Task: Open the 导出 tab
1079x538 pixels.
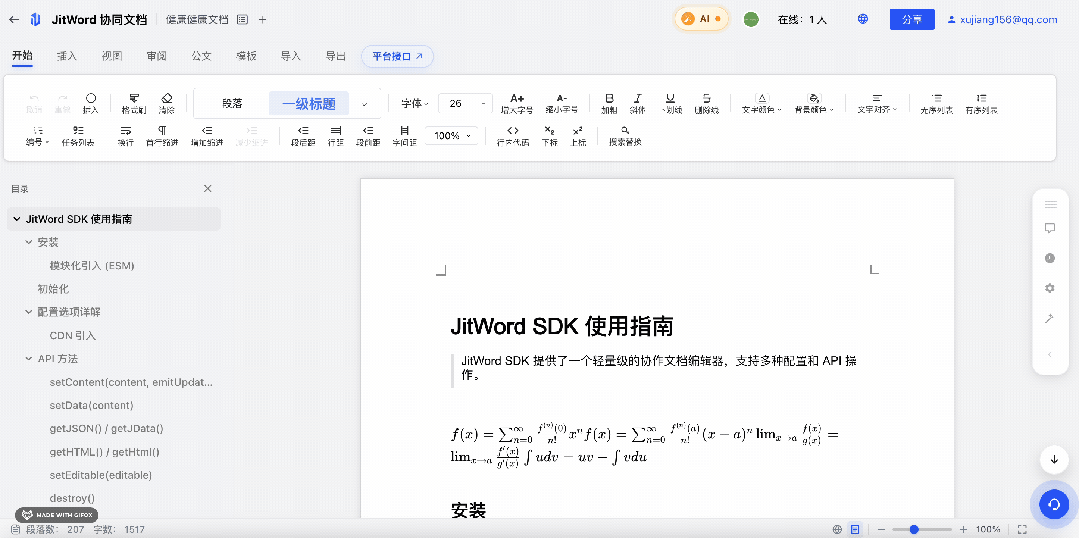Action: 335,56
